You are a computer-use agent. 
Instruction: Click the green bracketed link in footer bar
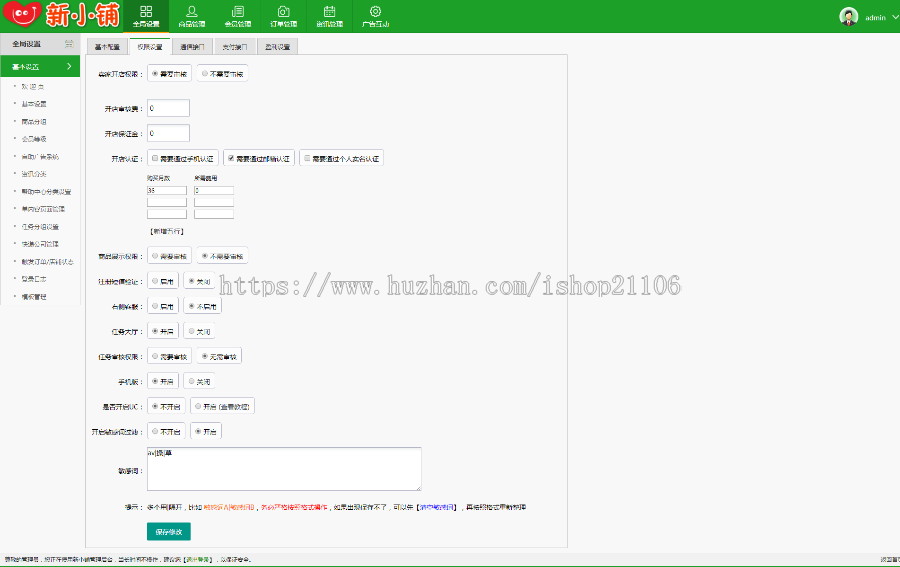coord(199,560)
